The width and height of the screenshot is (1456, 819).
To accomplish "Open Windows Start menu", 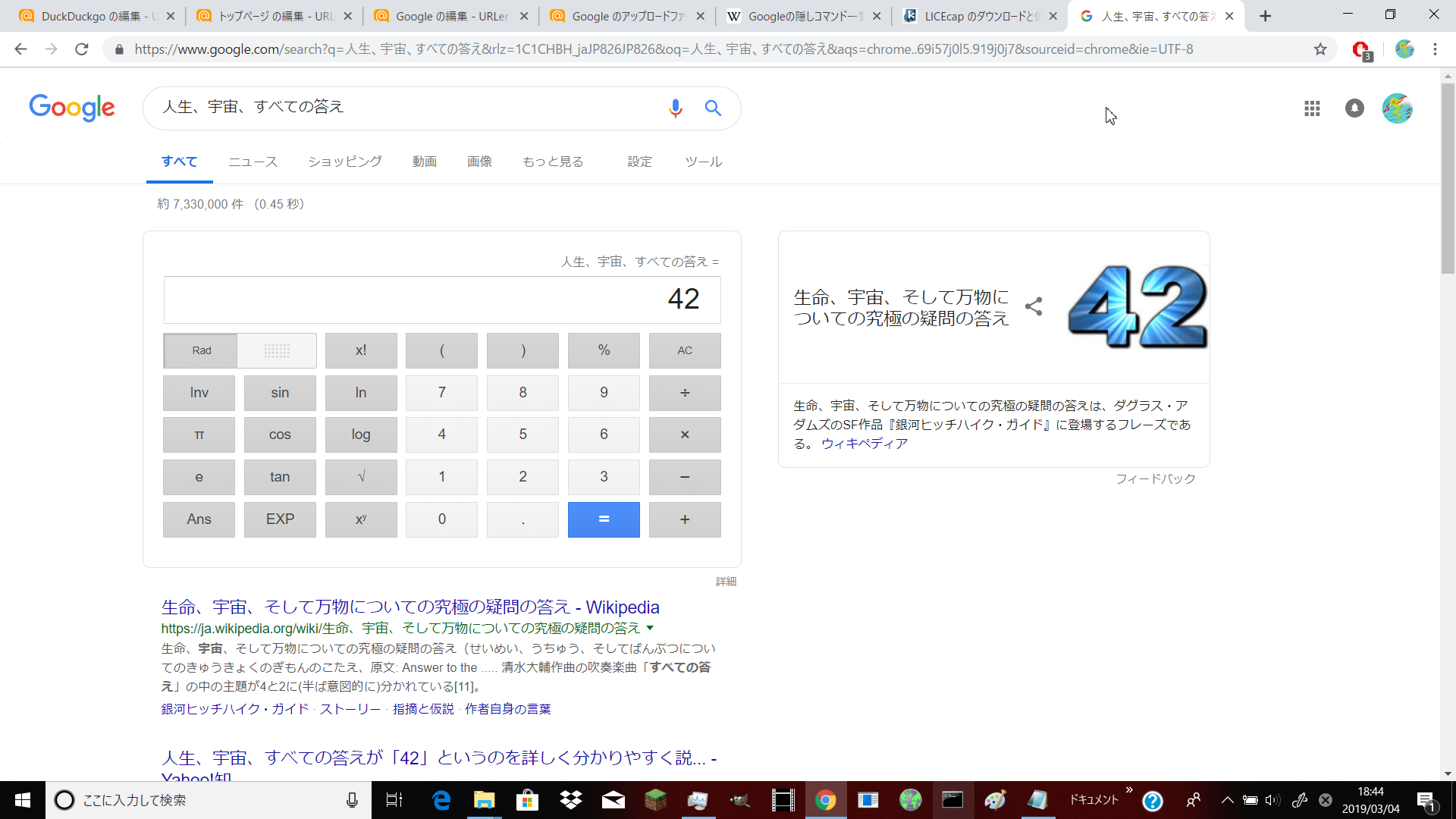I will coord(23,800).
